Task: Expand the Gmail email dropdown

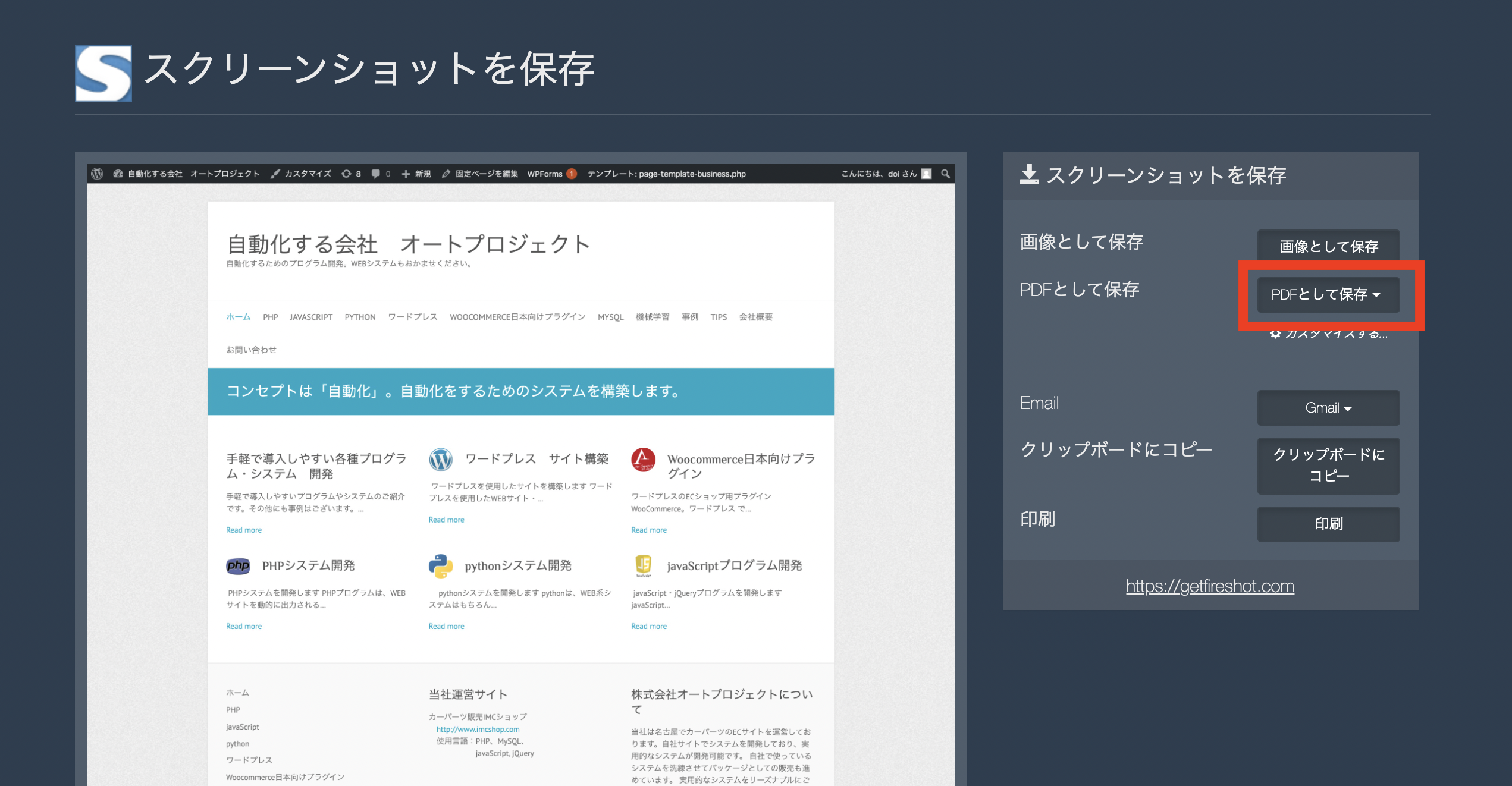Action: (x=1328, y=408)
